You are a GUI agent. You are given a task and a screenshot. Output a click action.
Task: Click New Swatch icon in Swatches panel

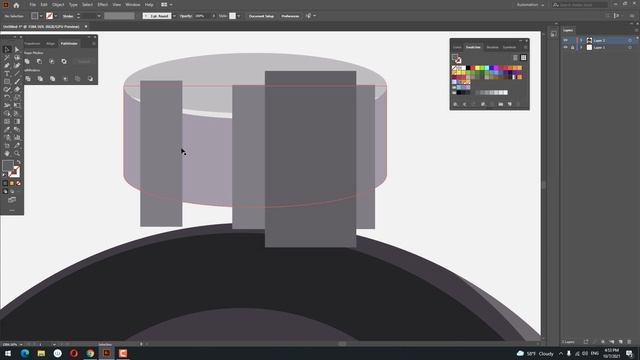pos(510,104)
